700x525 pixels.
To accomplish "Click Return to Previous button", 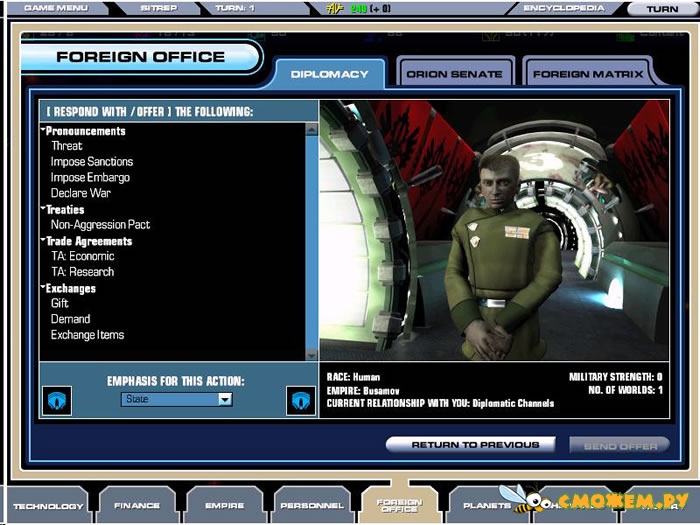I will click(x=471, y=445).
